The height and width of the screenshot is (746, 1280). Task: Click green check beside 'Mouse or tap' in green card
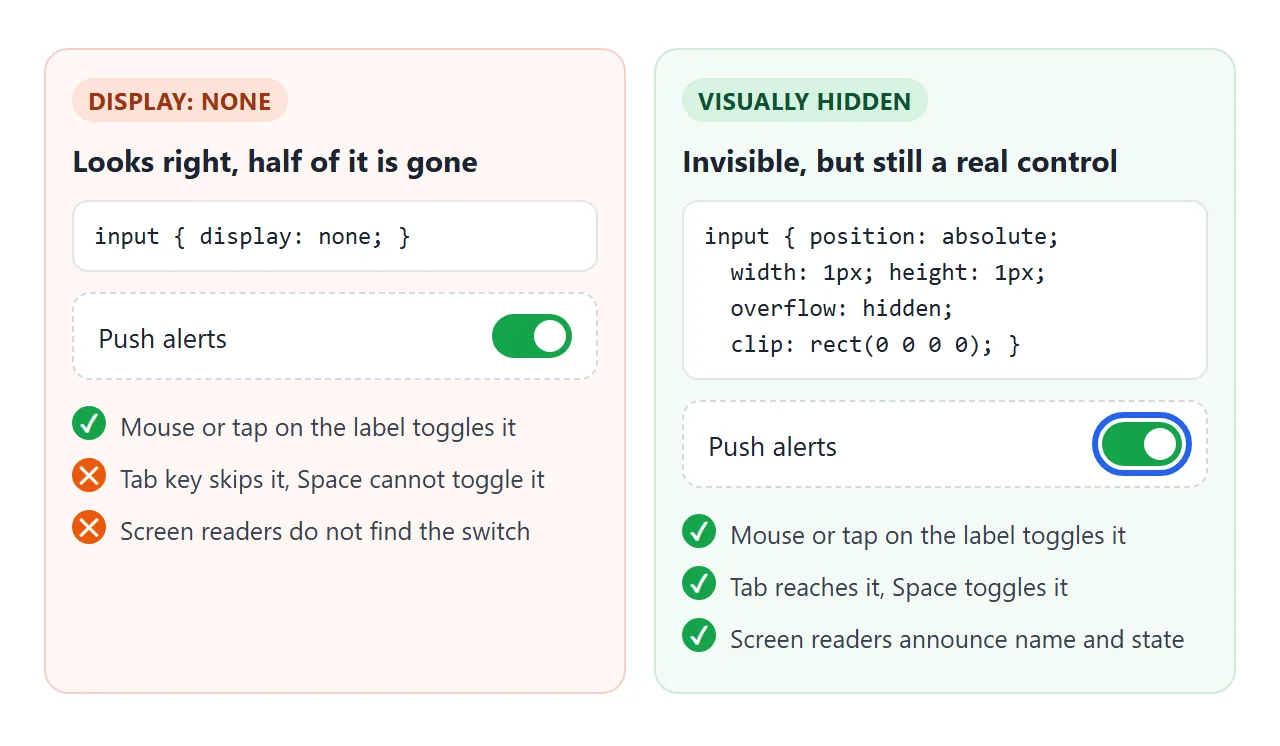[x=699, y=531]
